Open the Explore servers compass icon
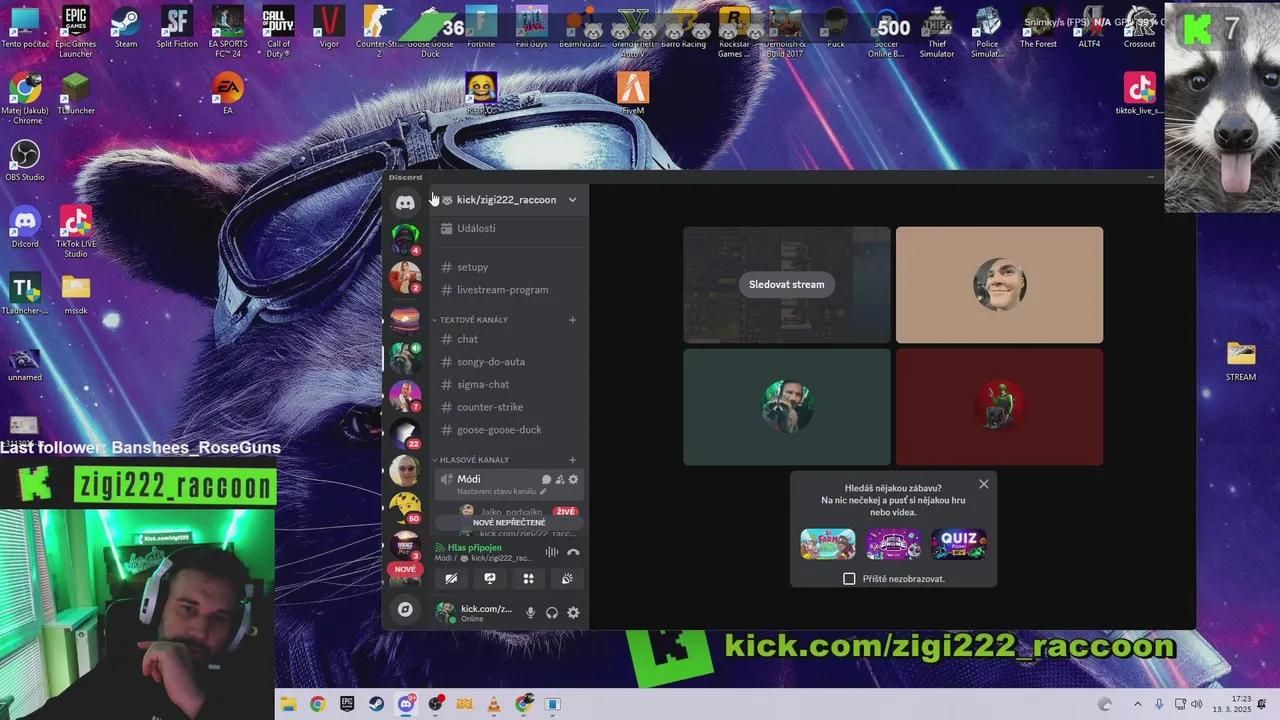Viewport: 1280px width, 720px height. [x=405, y=609]
